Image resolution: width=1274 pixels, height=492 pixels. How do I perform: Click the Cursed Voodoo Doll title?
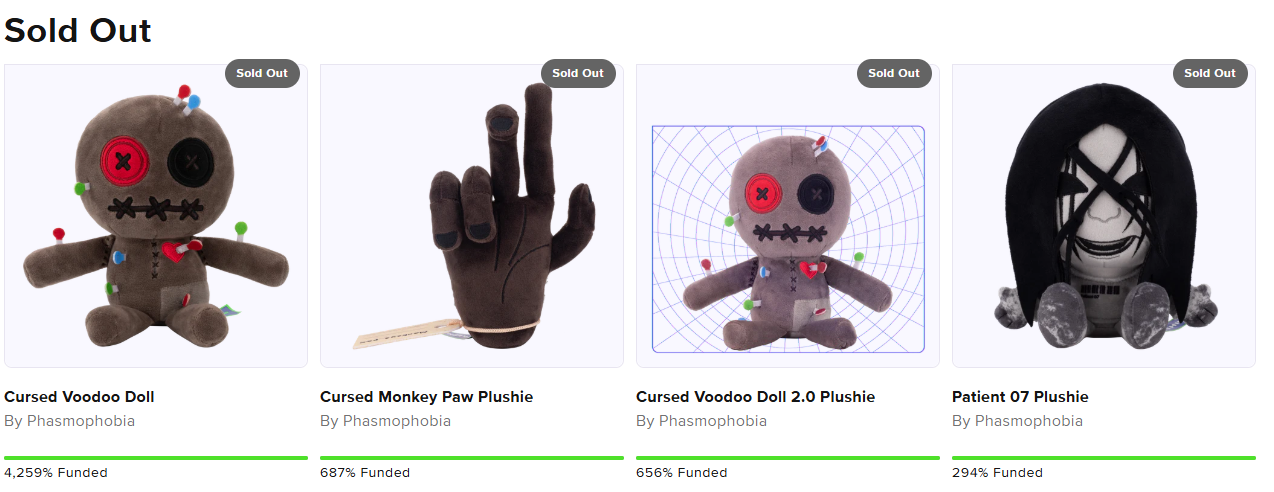tap(79, 397)
